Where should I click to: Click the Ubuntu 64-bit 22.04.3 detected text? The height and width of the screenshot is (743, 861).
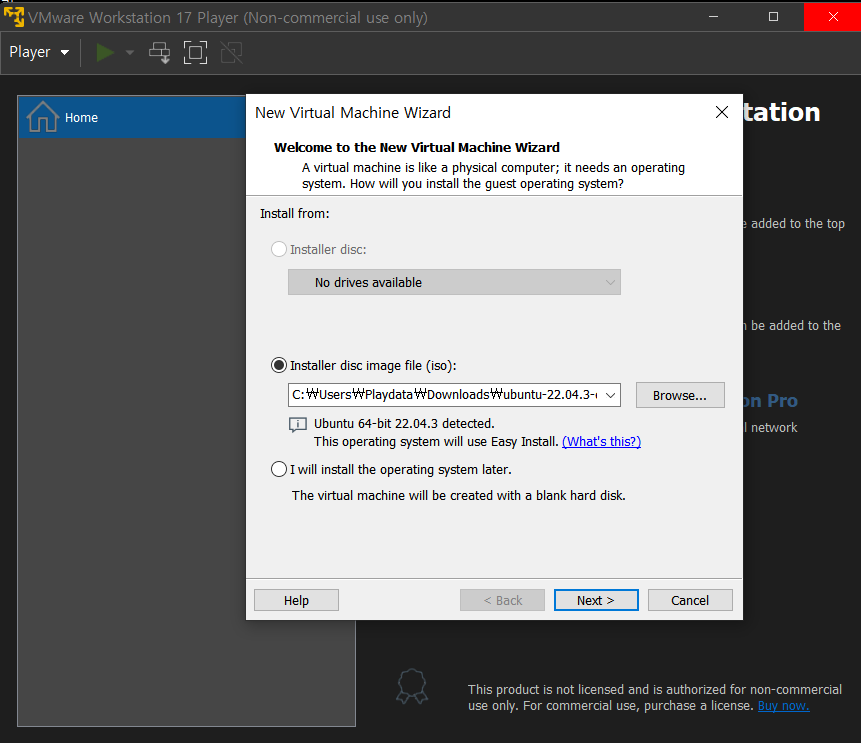click(x=404, y=423)
